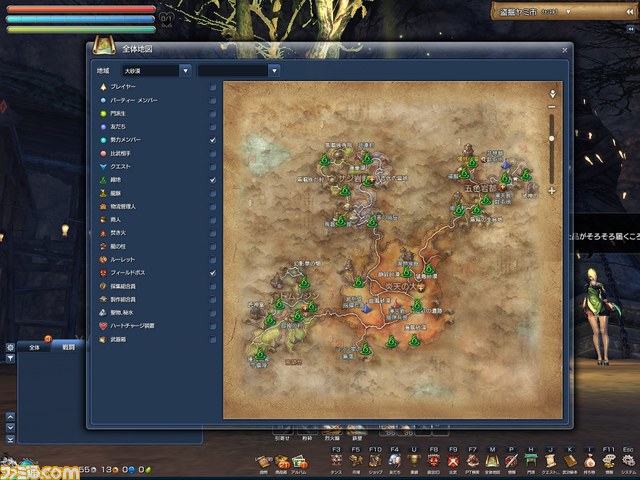Open the F9 crossed swords duel icon
The width and height of the screenshot is (640, 480).
point(453,462)
